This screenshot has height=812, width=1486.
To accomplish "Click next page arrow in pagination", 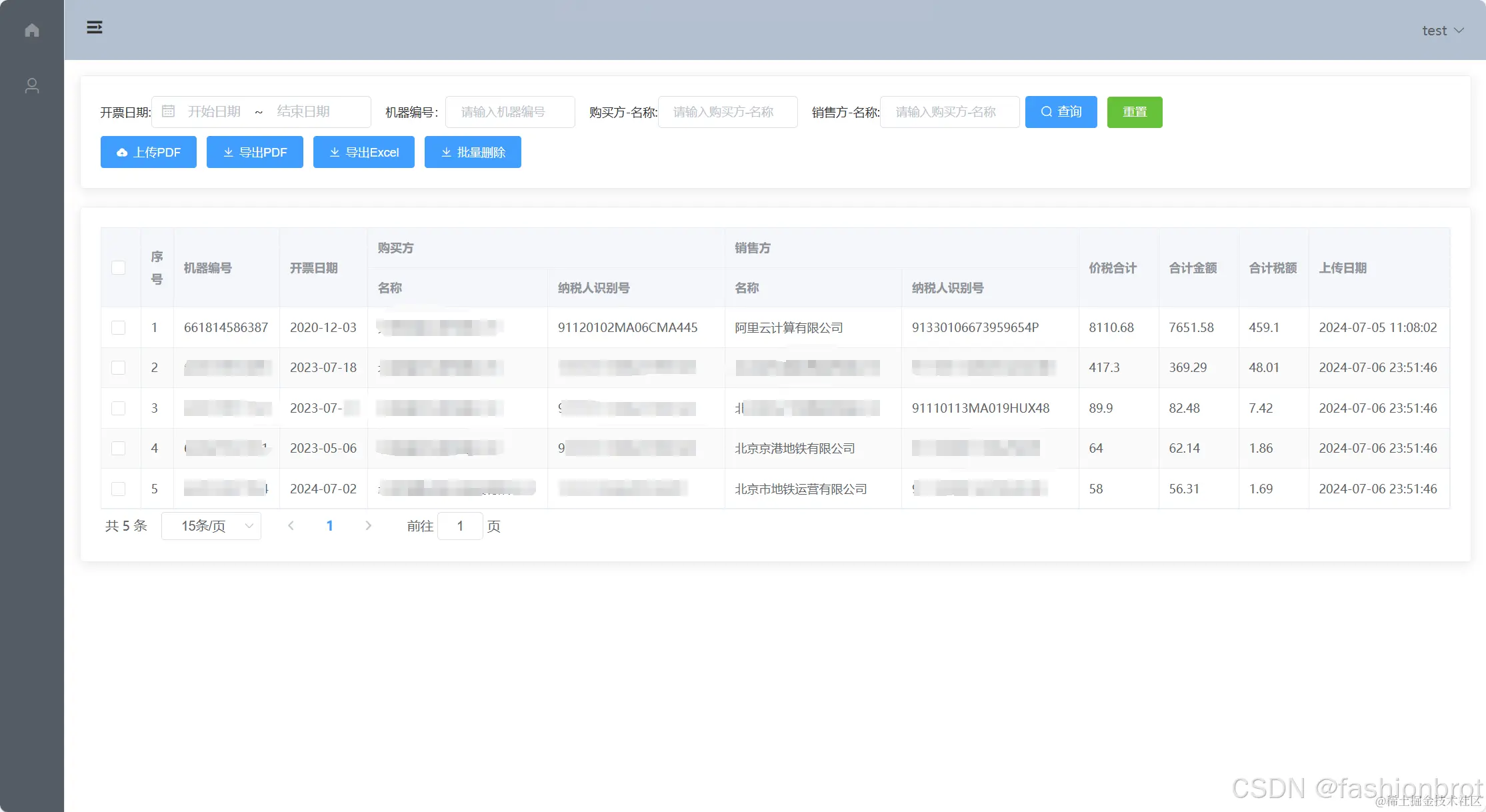I will click(368, 525).
